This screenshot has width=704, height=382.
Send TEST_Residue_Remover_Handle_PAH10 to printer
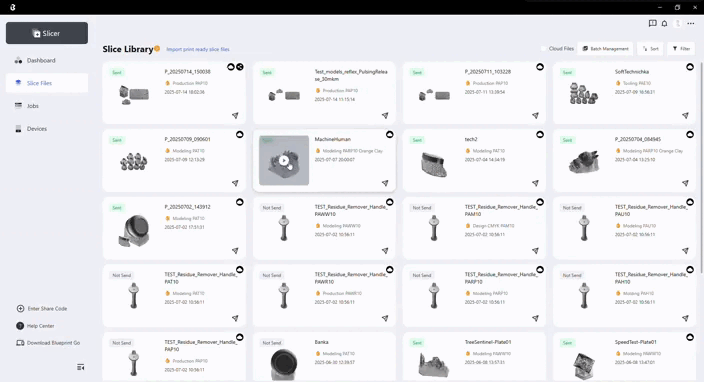[685, 318]
